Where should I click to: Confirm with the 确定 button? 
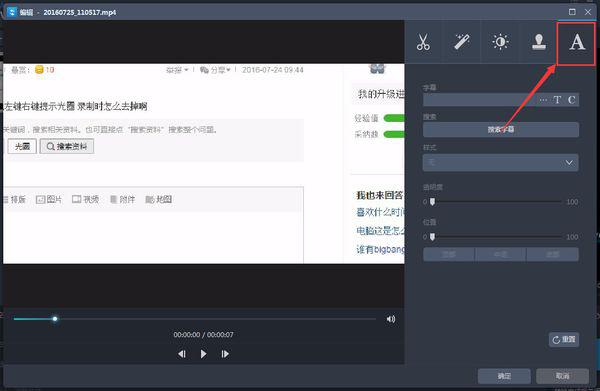tap(504, 376)
